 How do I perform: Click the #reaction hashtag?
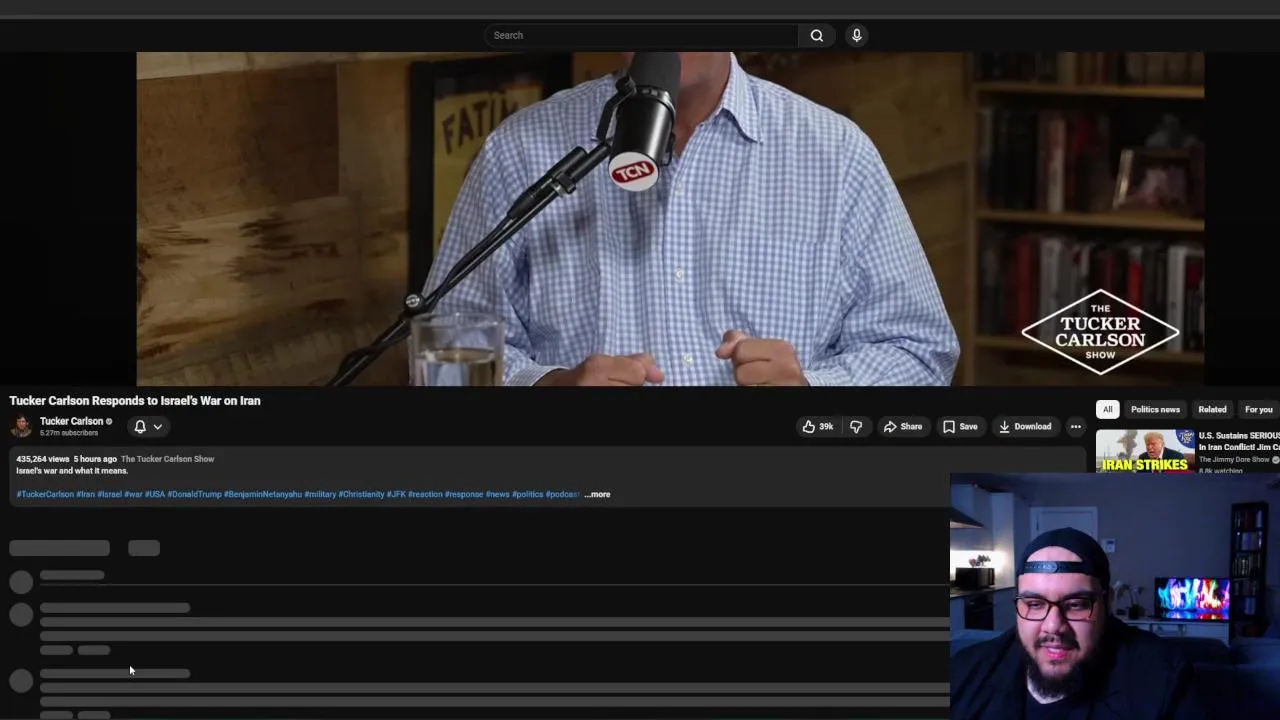pyautogui.click(x=425, y=494)
